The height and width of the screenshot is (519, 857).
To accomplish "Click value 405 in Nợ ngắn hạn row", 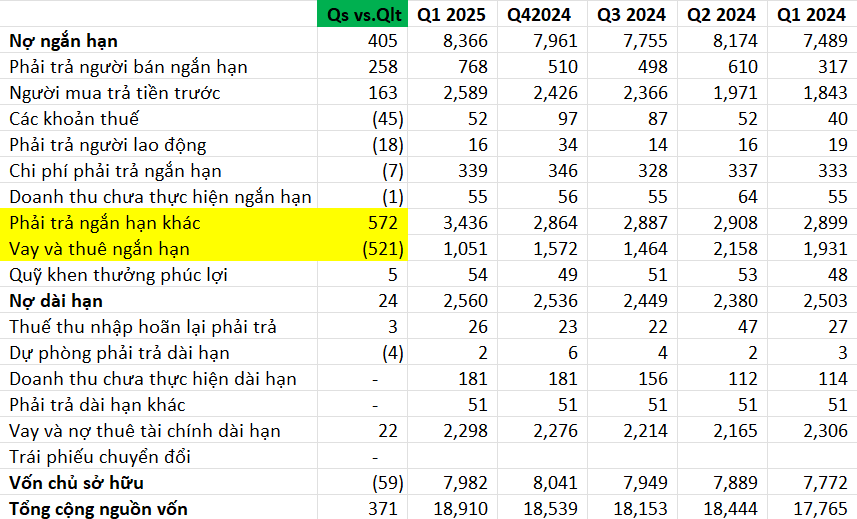I will point(383,41).
